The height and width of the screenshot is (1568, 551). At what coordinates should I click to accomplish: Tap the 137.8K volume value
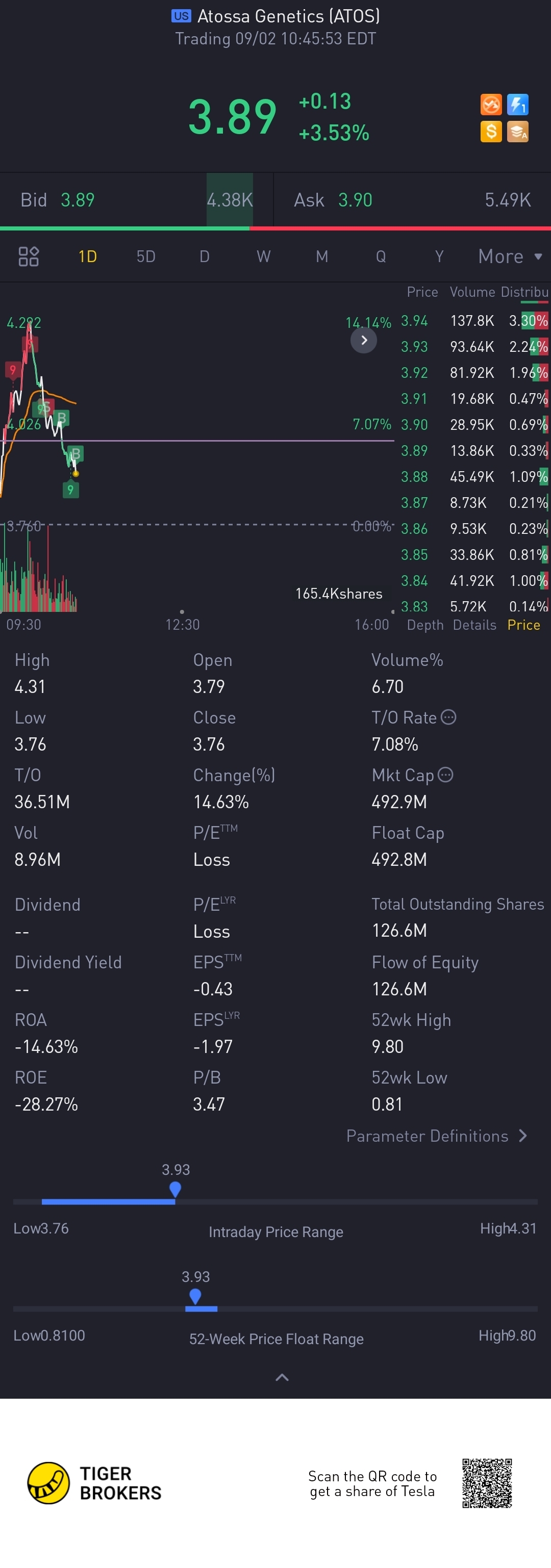tap(472, 321)
